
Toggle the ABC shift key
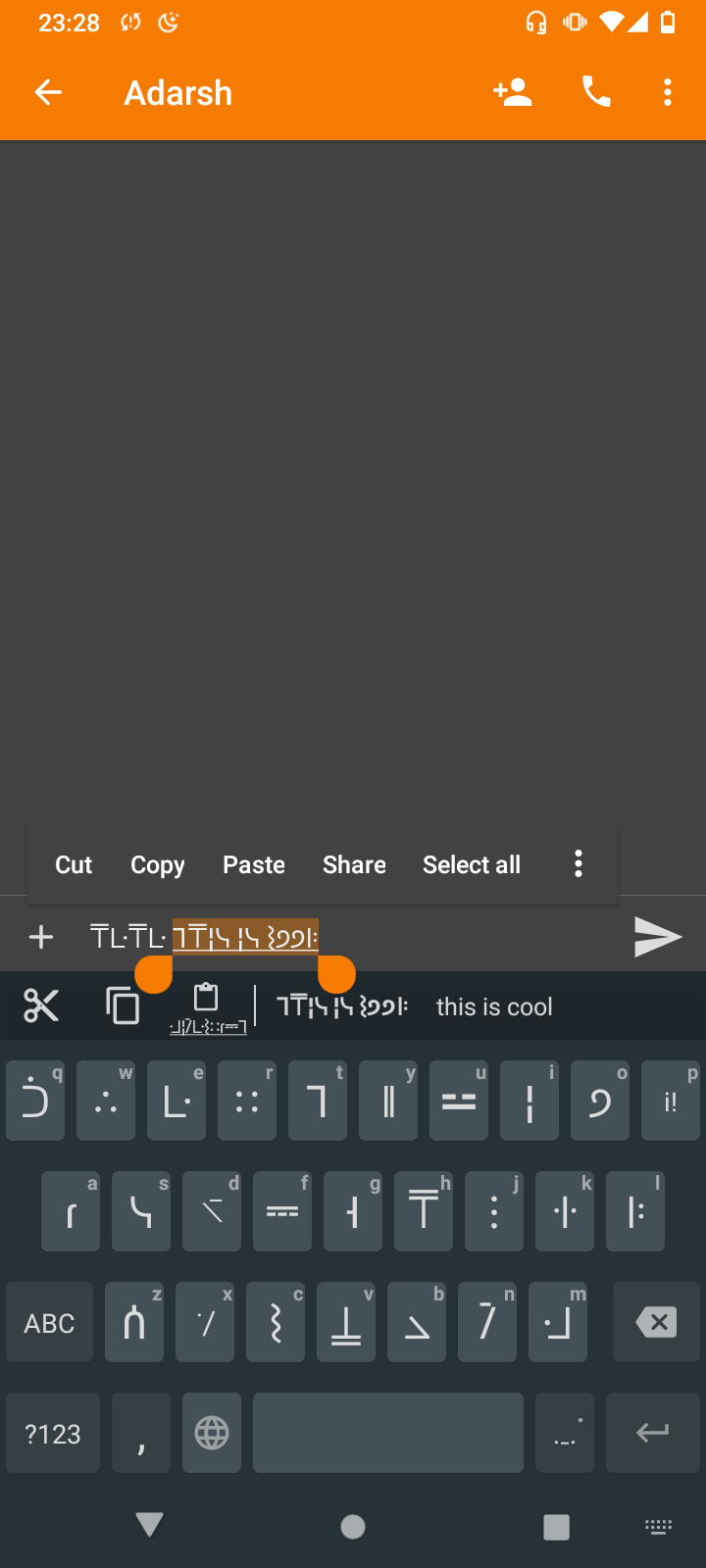click(50, 1323)
